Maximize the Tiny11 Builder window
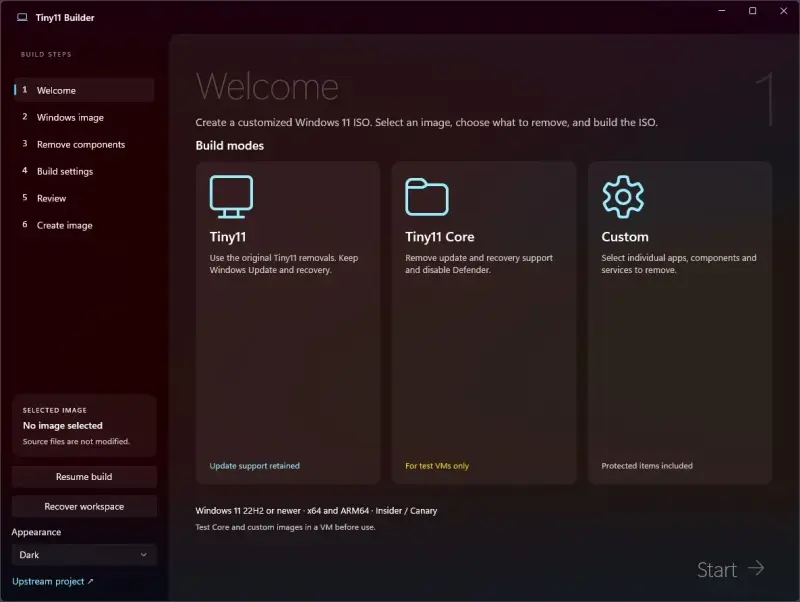 coord(753,11)
